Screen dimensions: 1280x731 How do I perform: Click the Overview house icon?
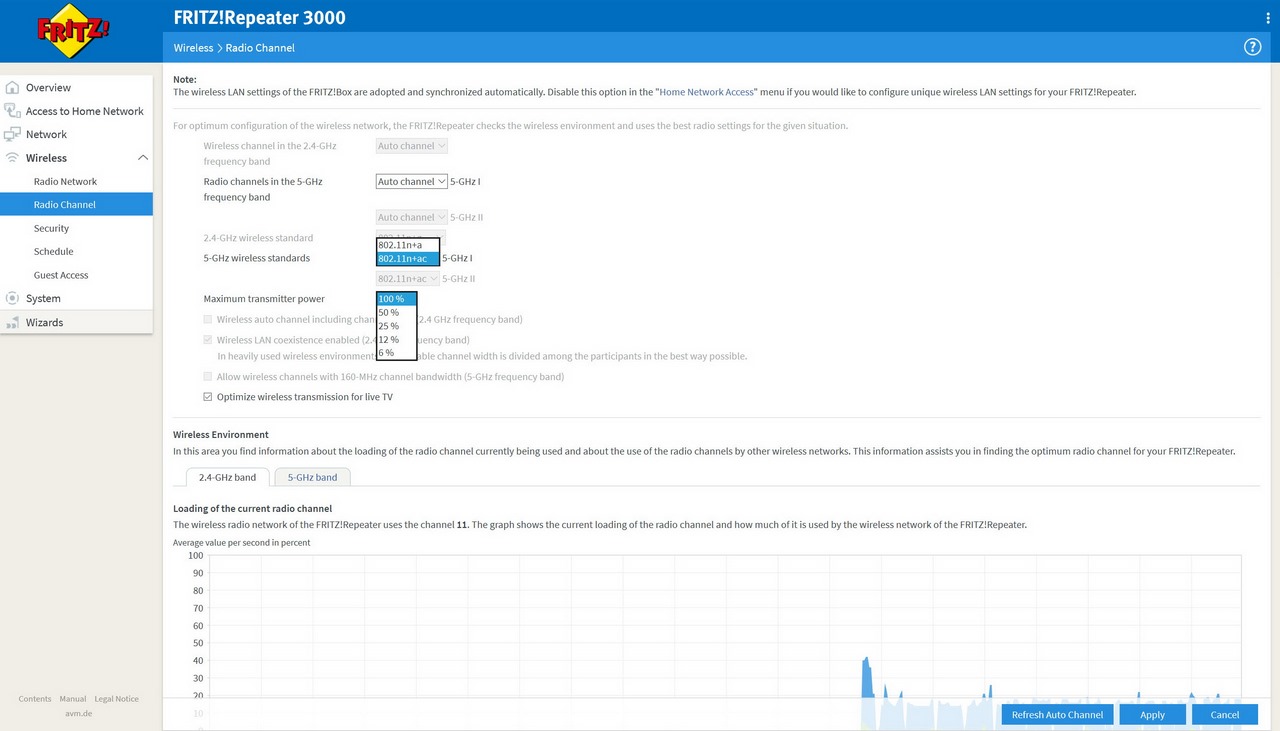(12, 87)
